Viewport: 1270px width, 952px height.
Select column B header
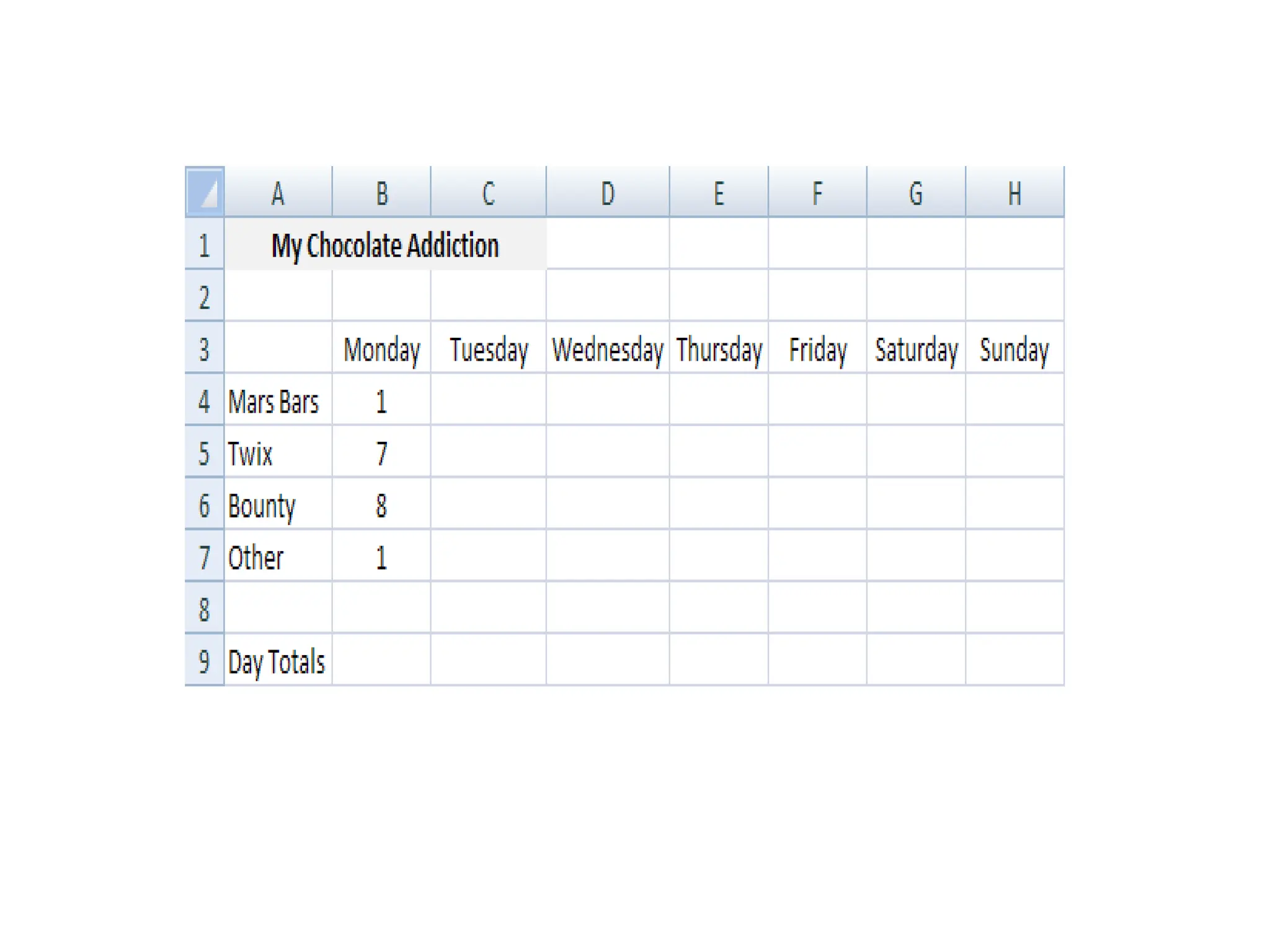pyautogui.click(x=381, y=193)
